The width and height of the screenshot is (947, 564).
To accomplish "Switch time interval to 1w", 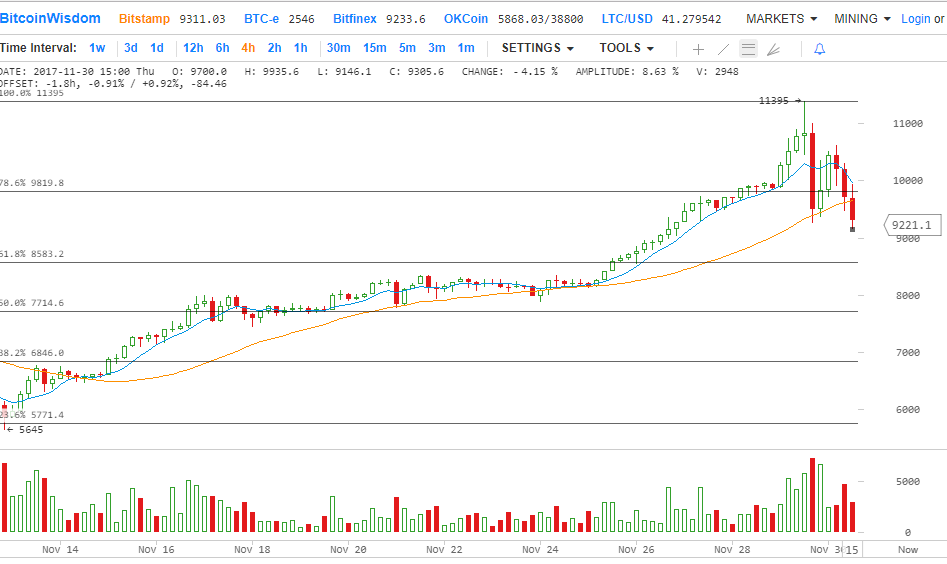I will pos(97,48).
